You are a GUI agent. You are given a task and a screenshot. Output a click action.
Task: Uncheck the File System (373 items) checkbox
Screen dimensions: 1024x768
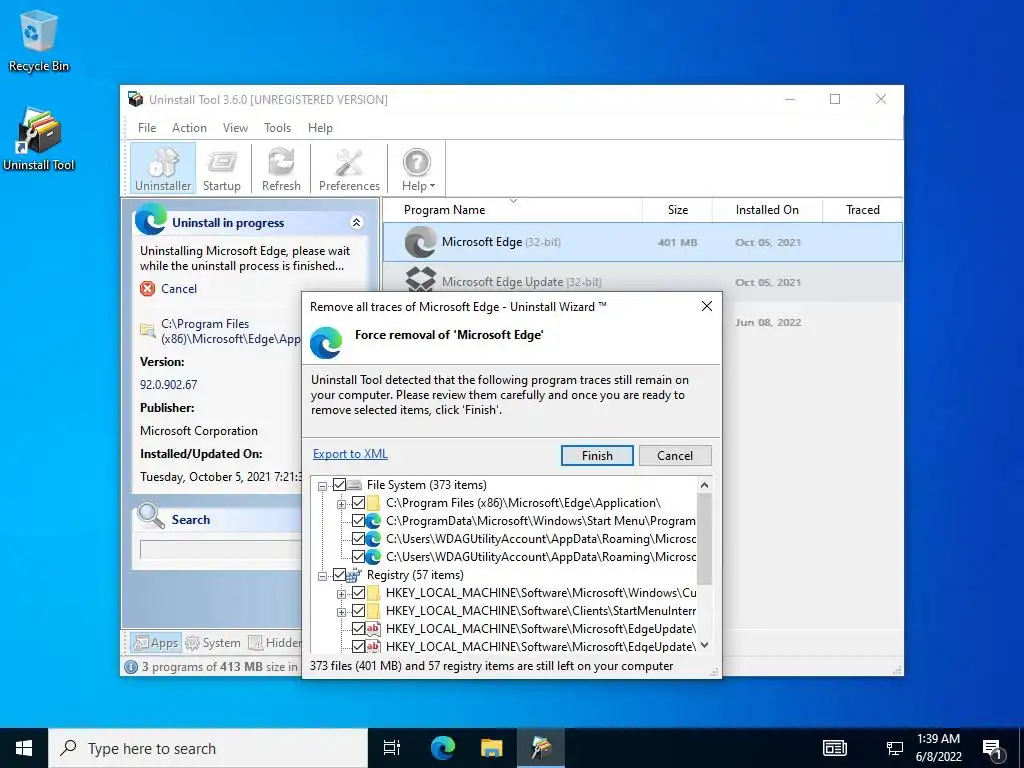[339, 485]
